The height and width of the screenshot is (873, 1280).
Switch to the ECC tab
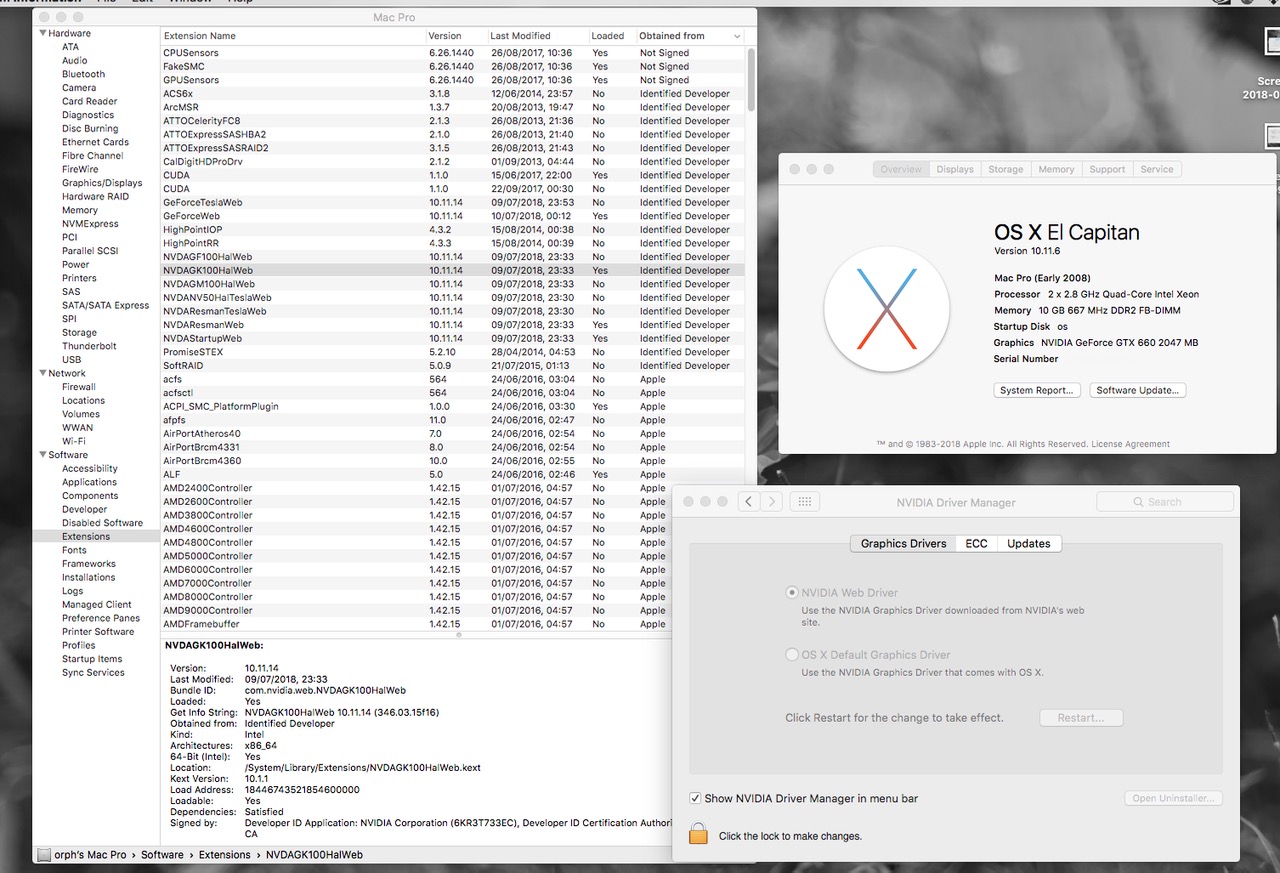976,543
